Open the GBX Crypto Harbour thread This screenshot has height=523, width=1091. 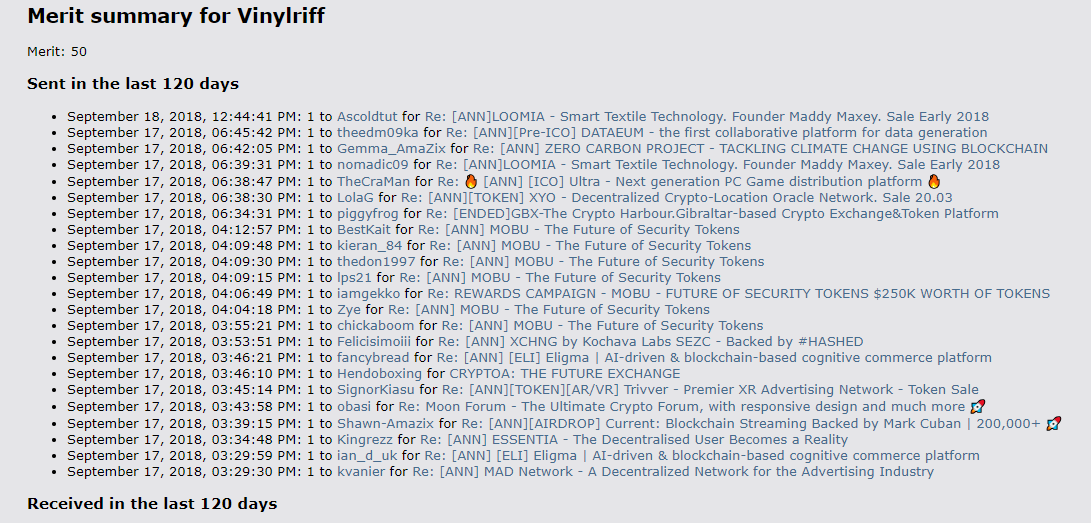point(712,214)
